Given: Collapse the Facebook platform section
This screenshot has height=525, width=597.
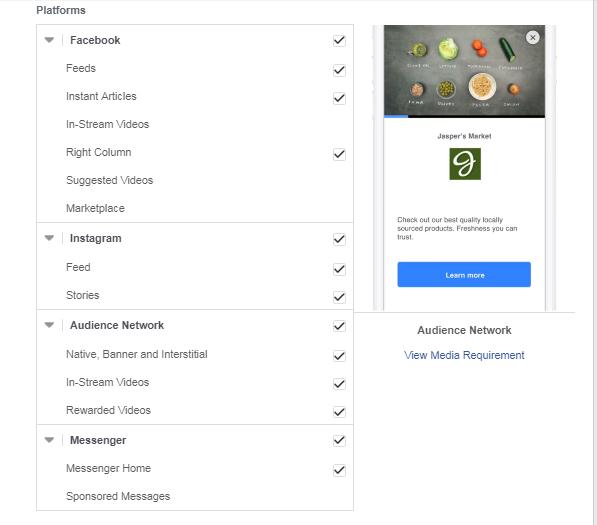Looking at the screenshot, I should 49,40.
